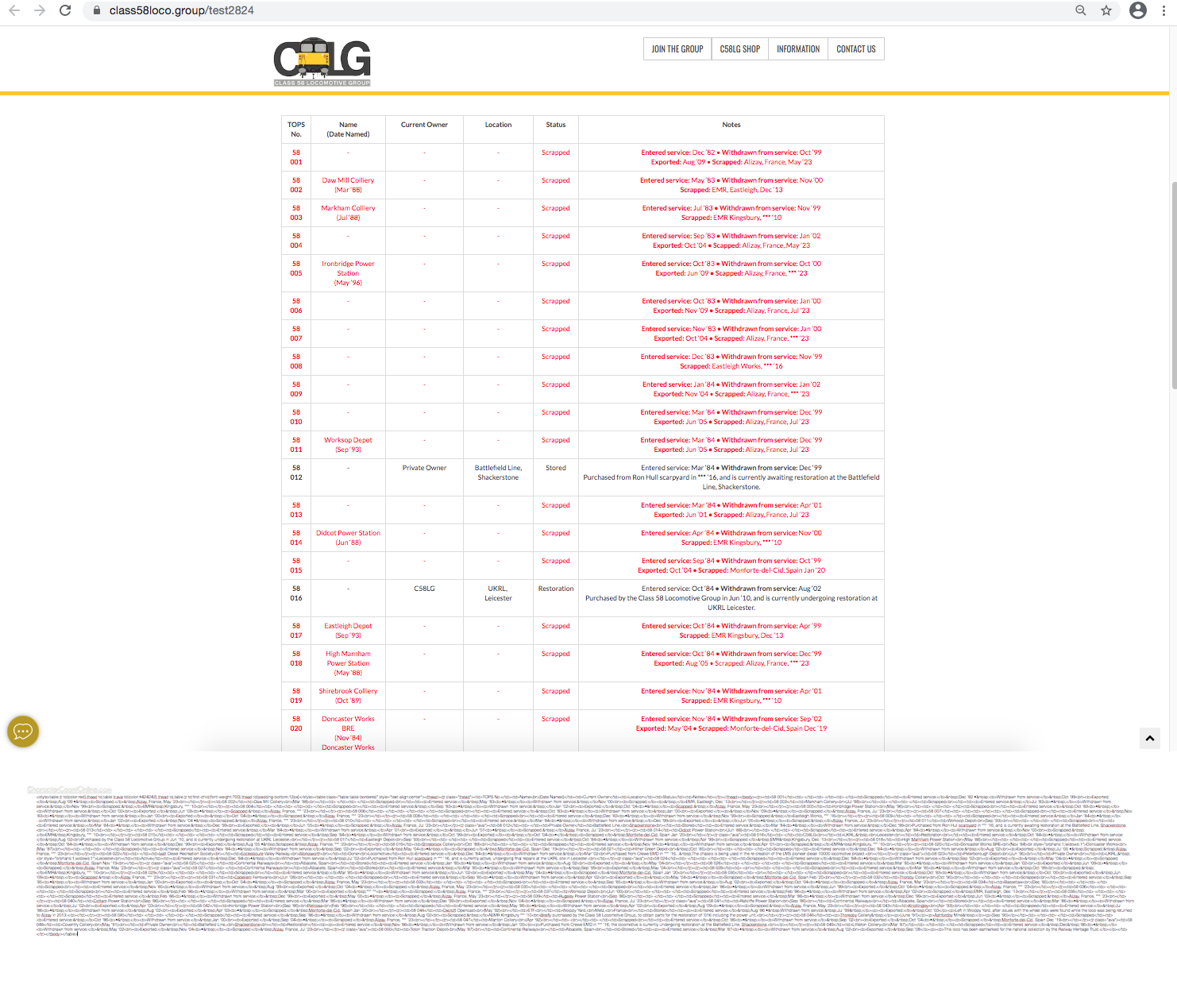Image resolution: width=1177 pixels, height=1008 pixels.
Task: Click the Battlefield Line, Shackerstone location cell
Action: (x=498, y=477)
